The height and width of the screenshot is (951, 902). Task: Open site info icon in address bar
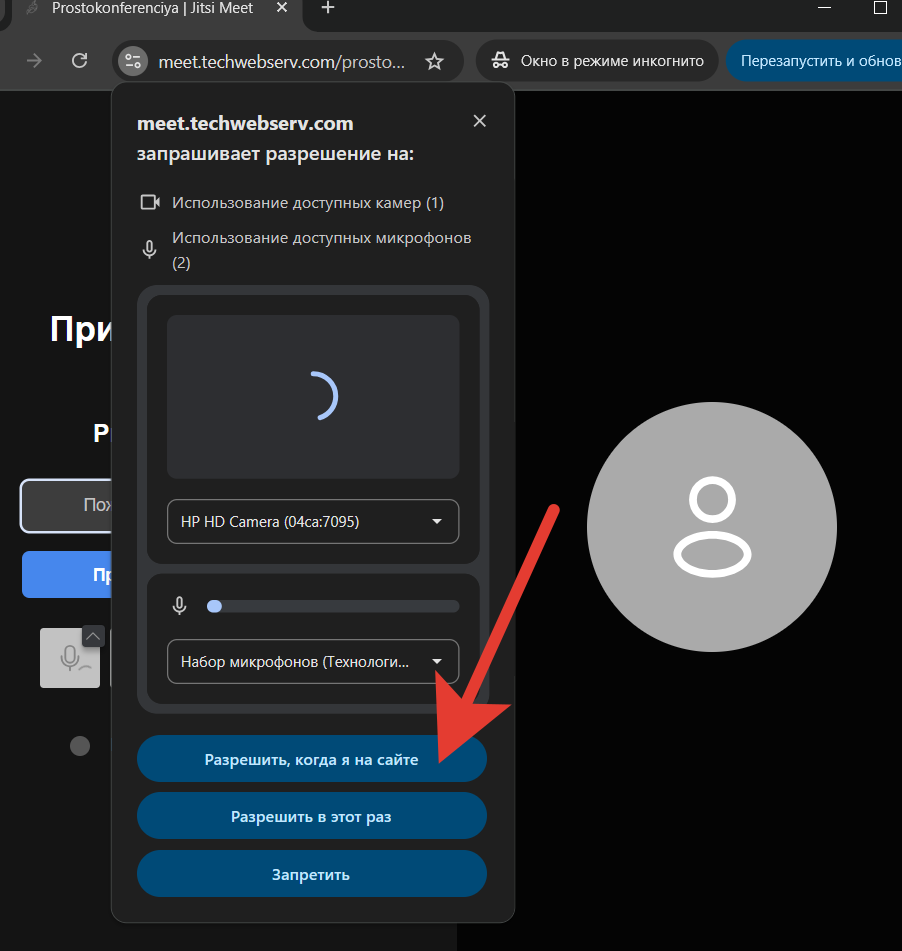132,61
